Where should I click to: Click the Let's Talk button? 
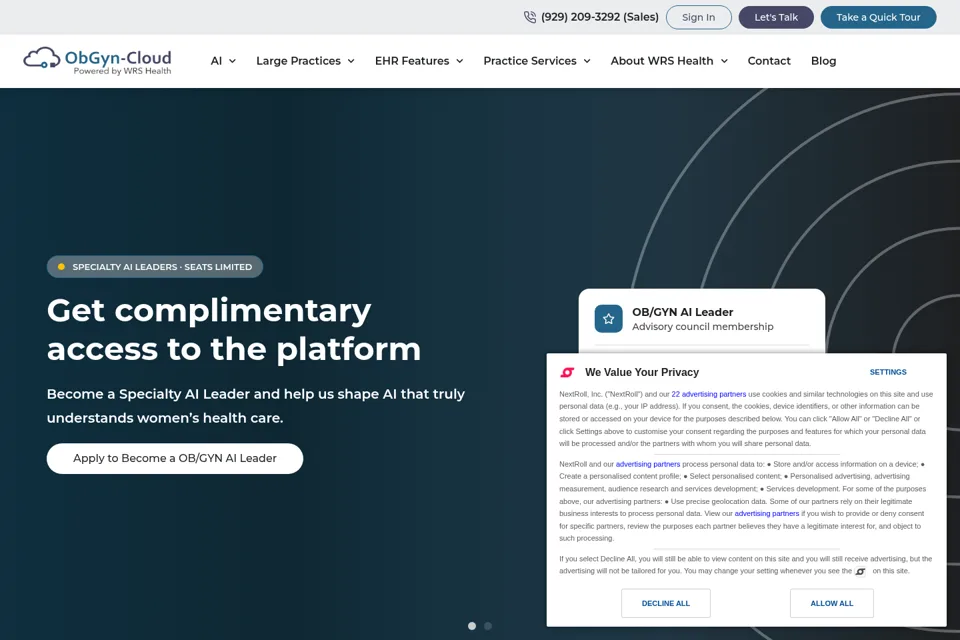click(x=776, y=17)
